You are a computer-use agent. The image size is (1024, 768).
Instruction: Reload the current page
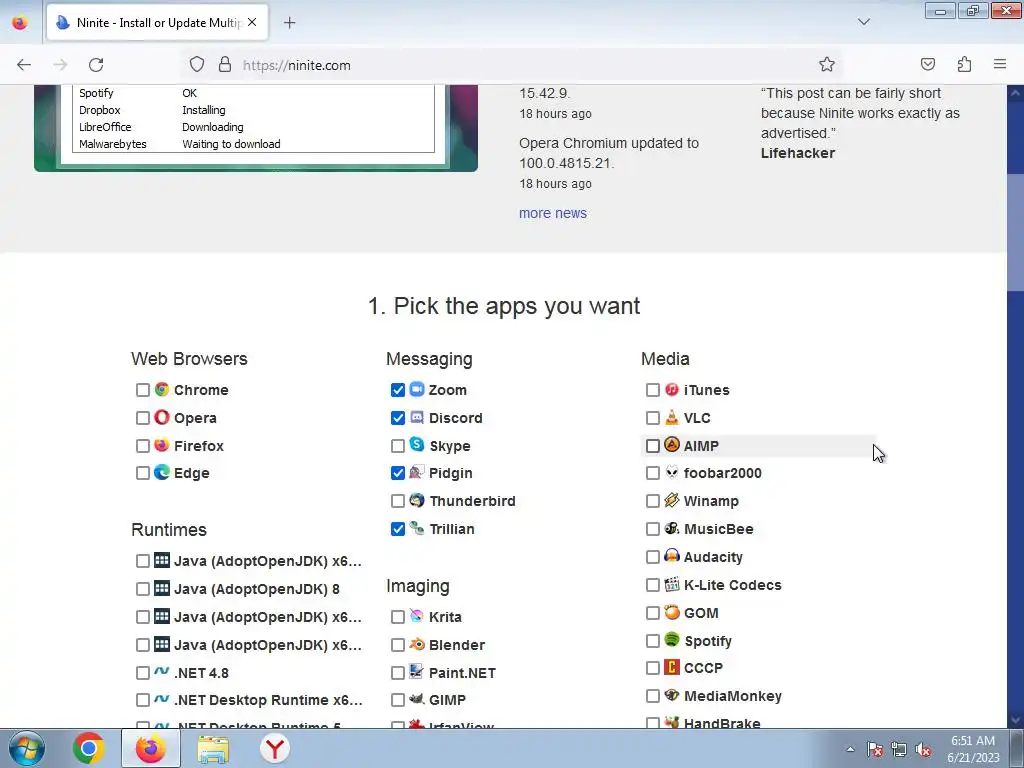[96, 64]
